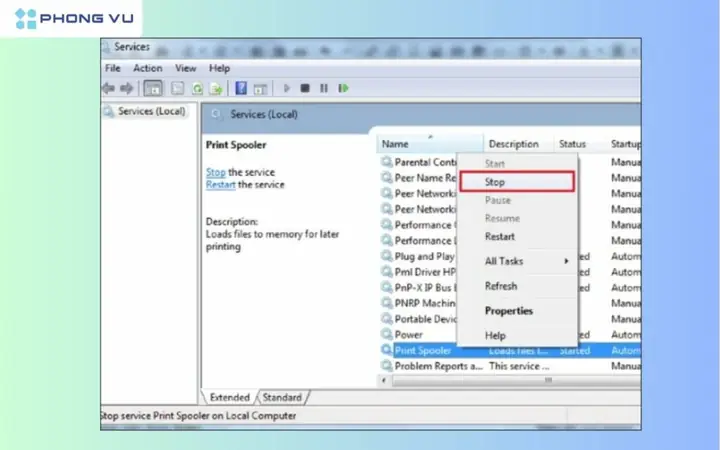Click gear icon beside Parental Controls row
The height and width of the screenshot is (450, 720).
[387, 162]
